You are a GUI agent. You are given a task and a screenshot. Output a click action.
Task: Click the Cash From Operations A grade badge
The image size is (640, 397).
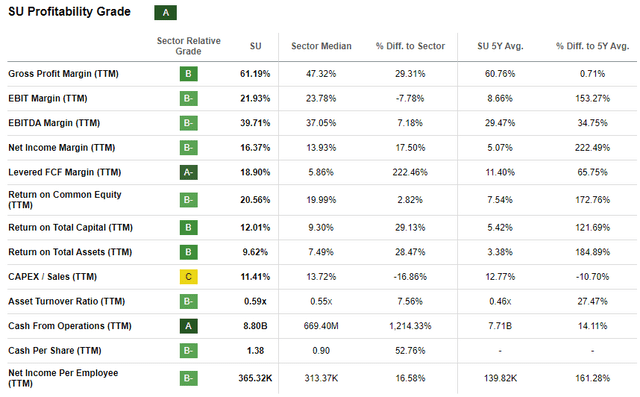pos(189,326)
